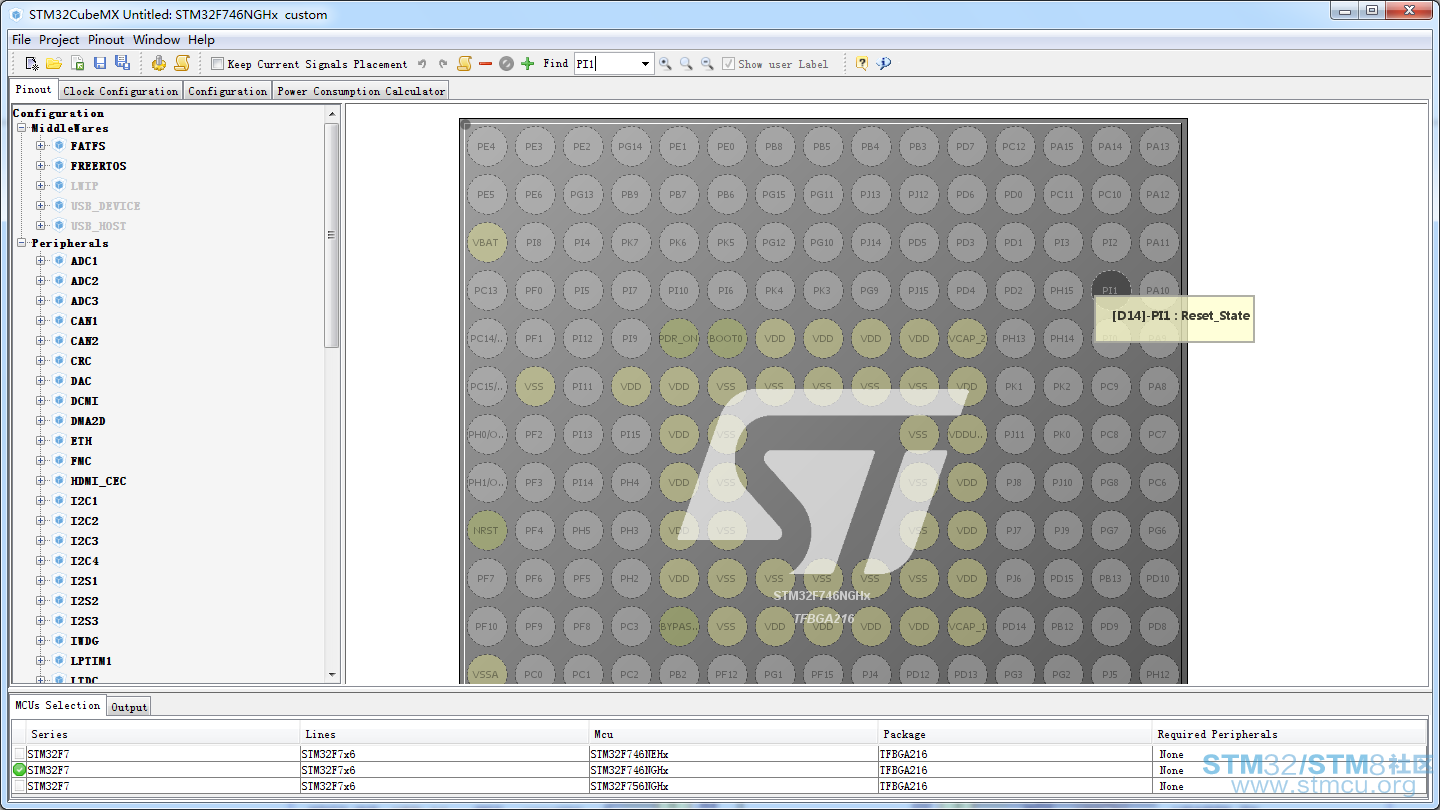Viewport: 1440px width, 810px height.
Task: Click the Undo arrow in the toolbar
Action: point(422,64)
